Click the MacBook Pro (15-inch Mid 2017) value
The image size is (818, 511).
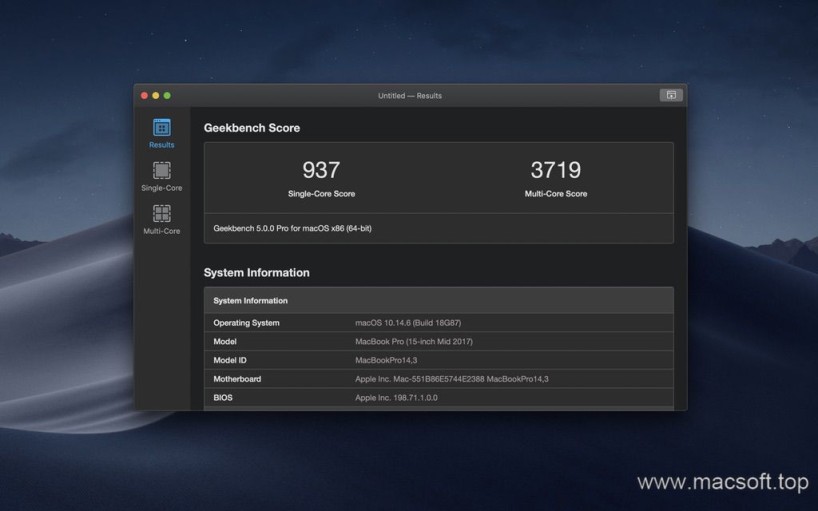pyautogui.click(x=414, y=342)
